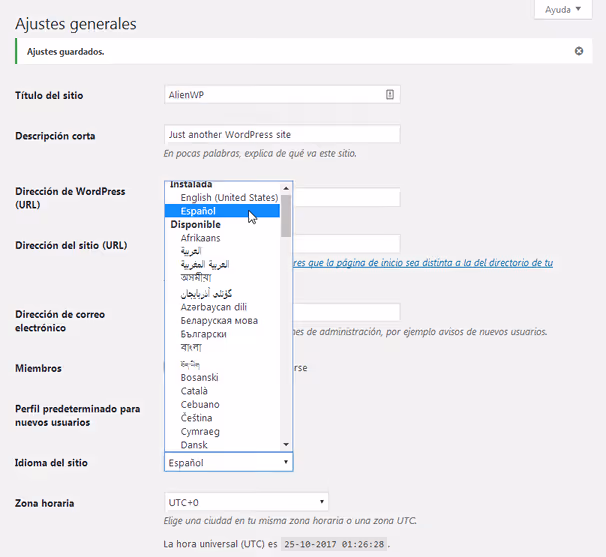Edit the Título del sitio field
This screenshot has height=557, width=606.
[282, 95]
